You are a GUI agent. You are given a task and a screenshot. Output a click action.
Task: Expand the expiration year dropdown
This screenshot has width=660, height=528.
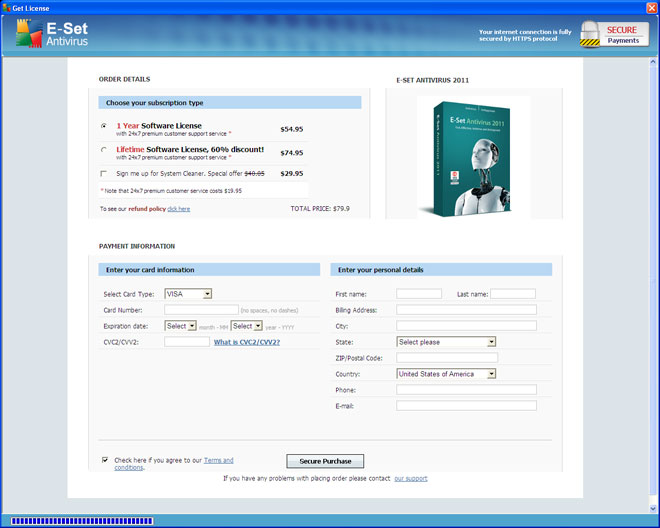pyautogui.click(x=247, y=326)
